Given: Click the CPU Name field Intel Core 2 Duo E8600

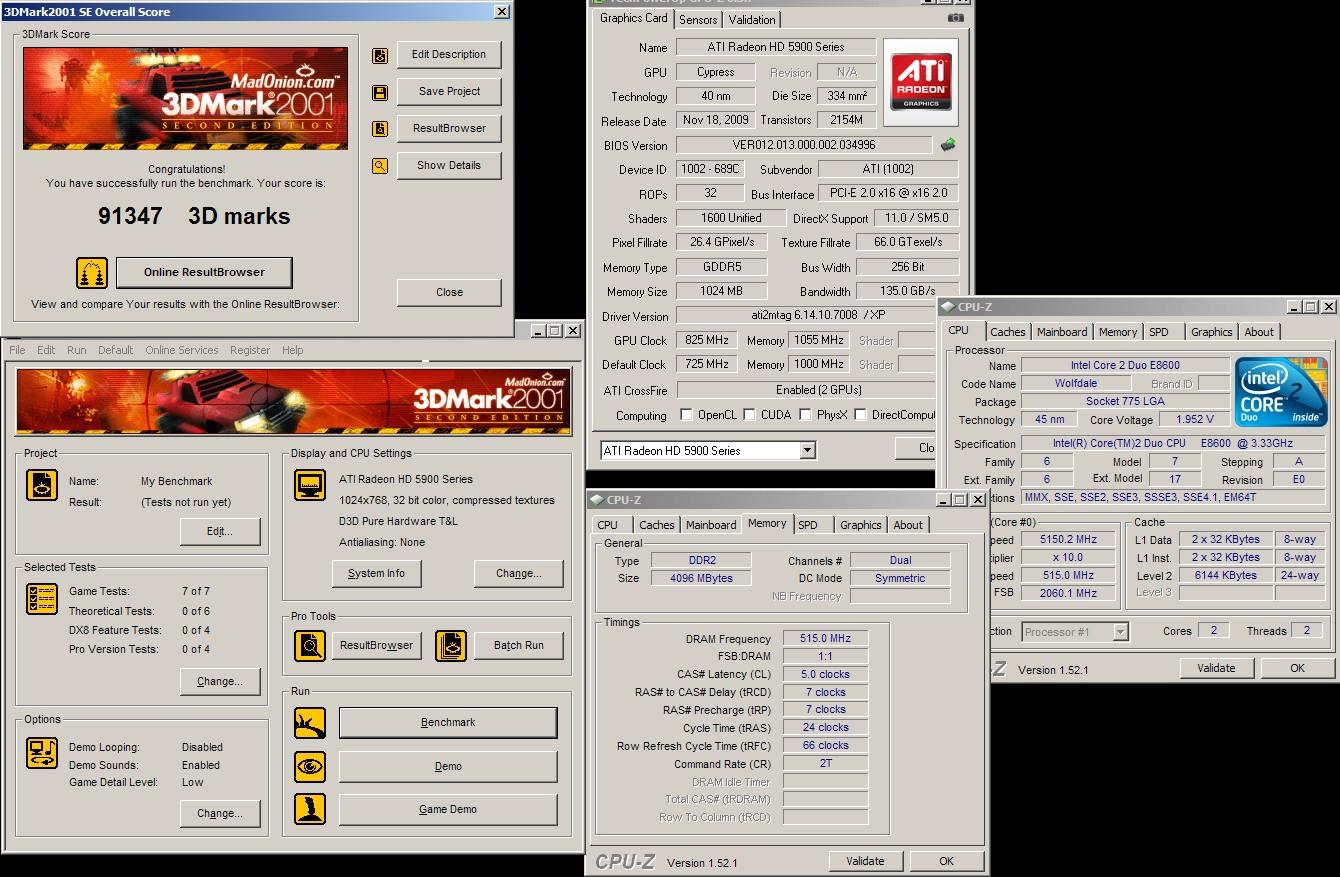Looking at the screenshot, I should click(1125, 366).
